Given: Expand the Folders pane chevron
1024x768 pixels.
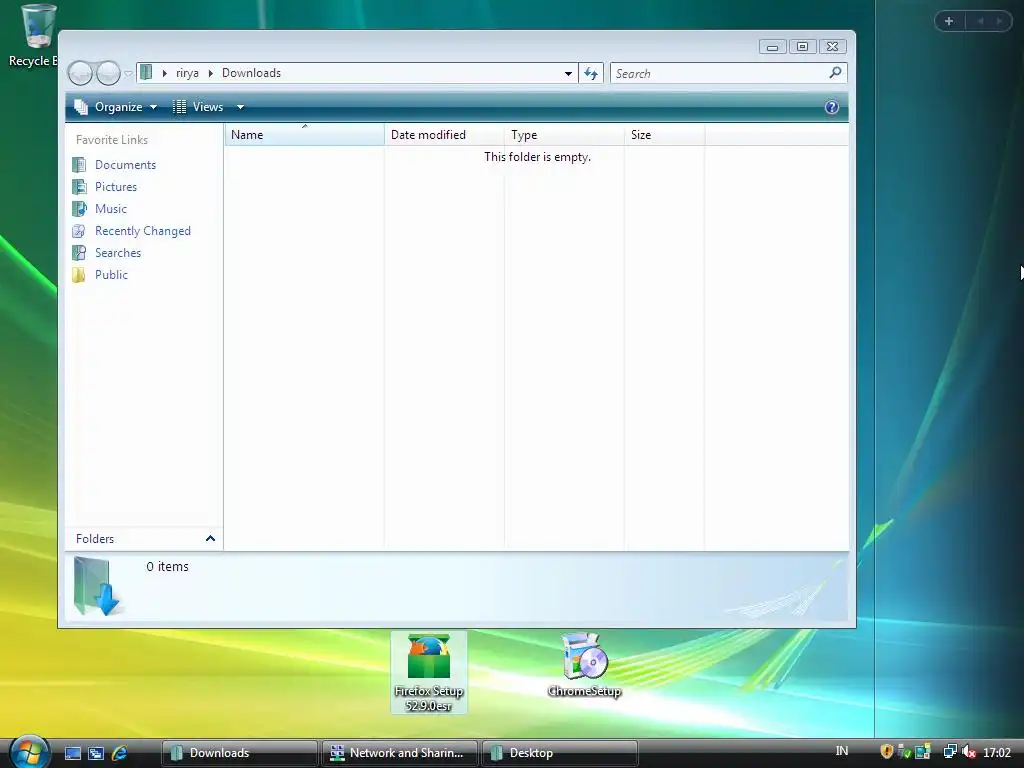Looking at the screenshot, I should pyautogui.click(x=210, y=539).
